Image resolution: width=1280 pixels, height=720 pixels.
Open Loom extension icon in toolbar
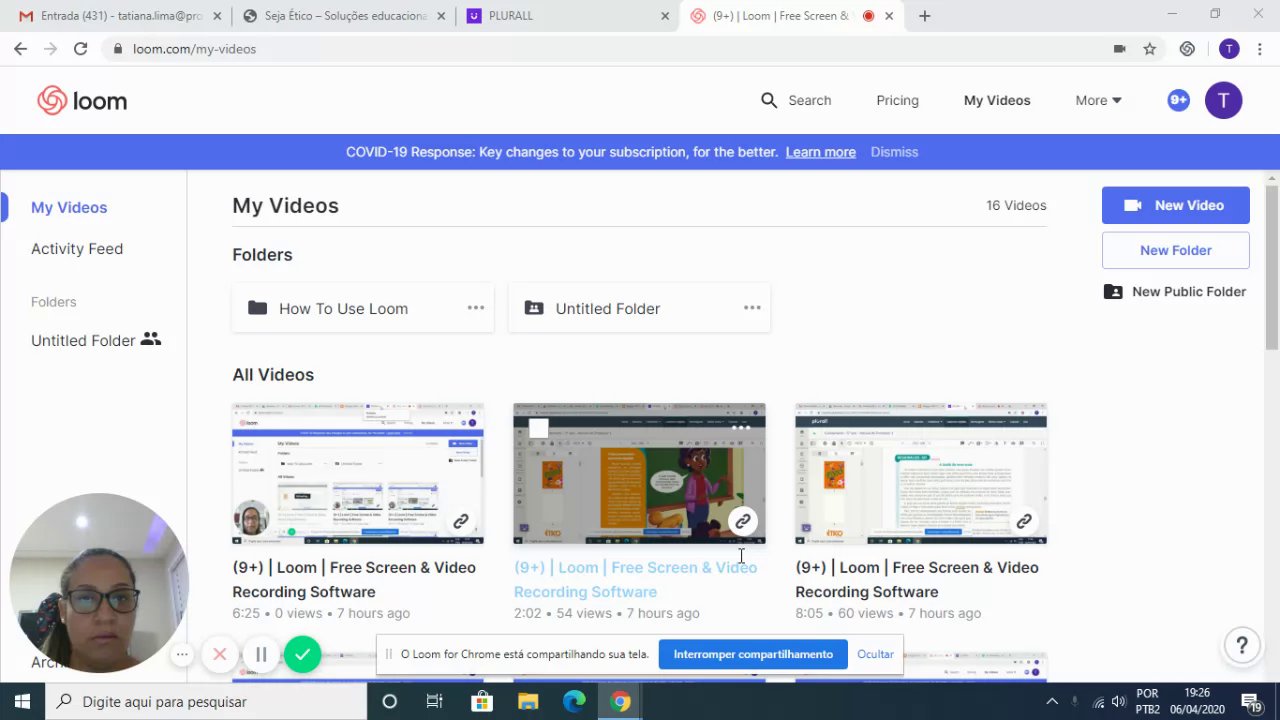[1187, 49]
